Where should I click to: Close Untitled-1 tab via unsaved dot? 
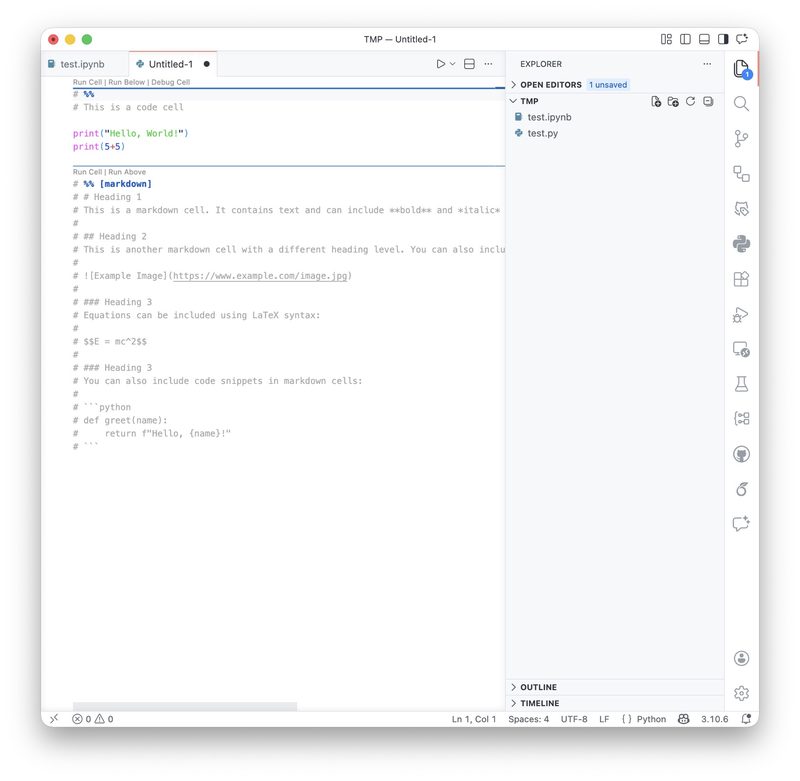coord(207,64)
